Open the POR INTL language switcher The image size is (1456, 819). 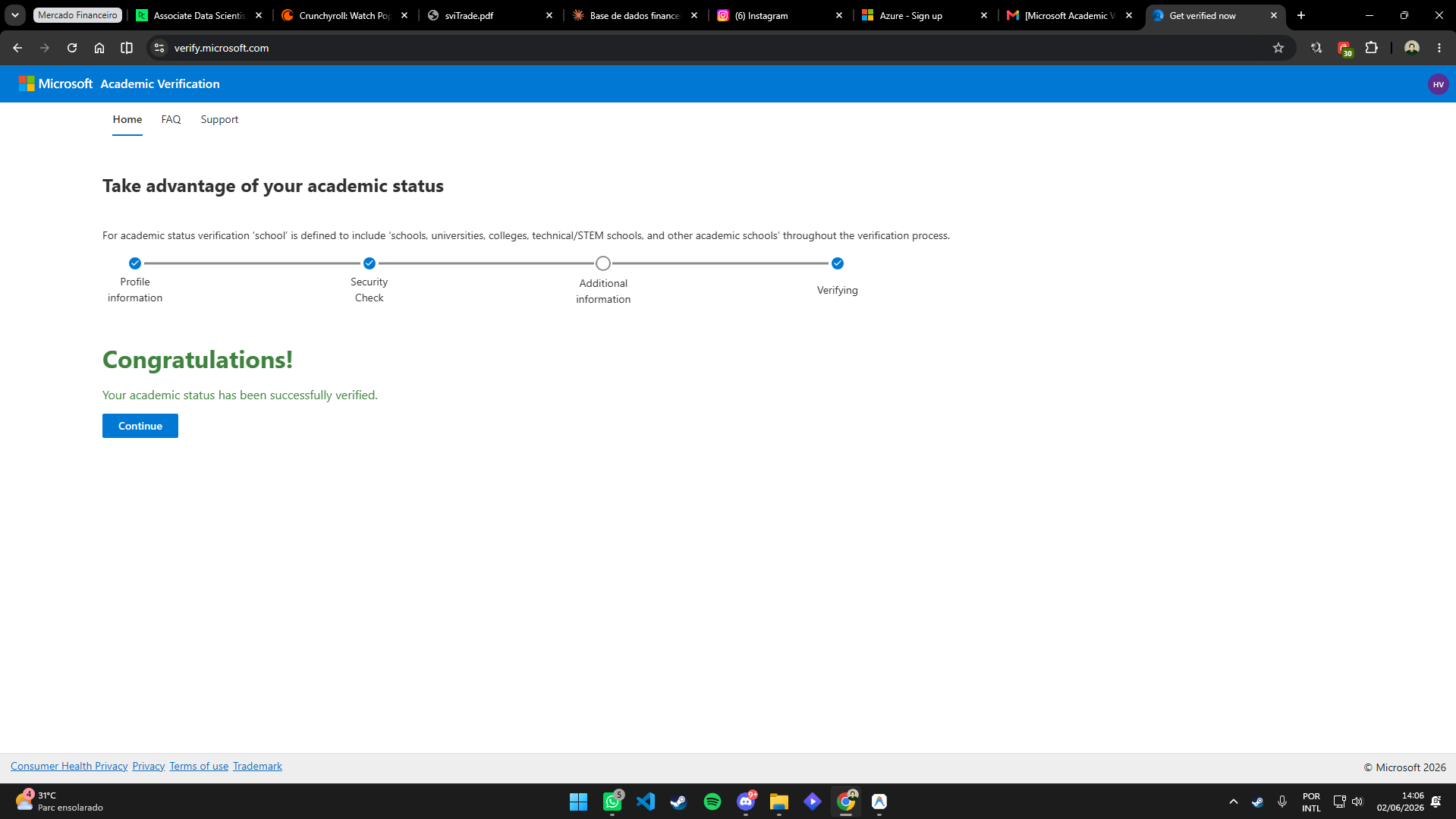[x=1311, y=802]
